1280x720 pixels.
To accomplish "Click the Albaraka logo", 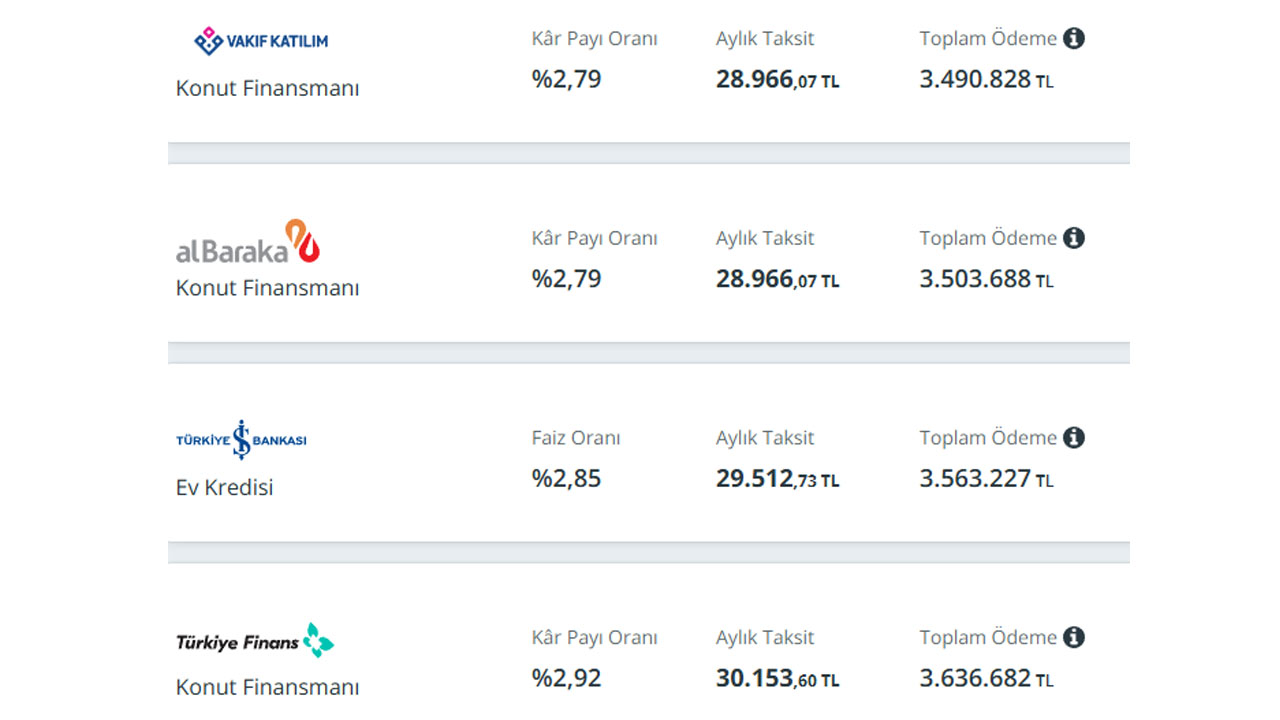I will [x=248, y=242].
